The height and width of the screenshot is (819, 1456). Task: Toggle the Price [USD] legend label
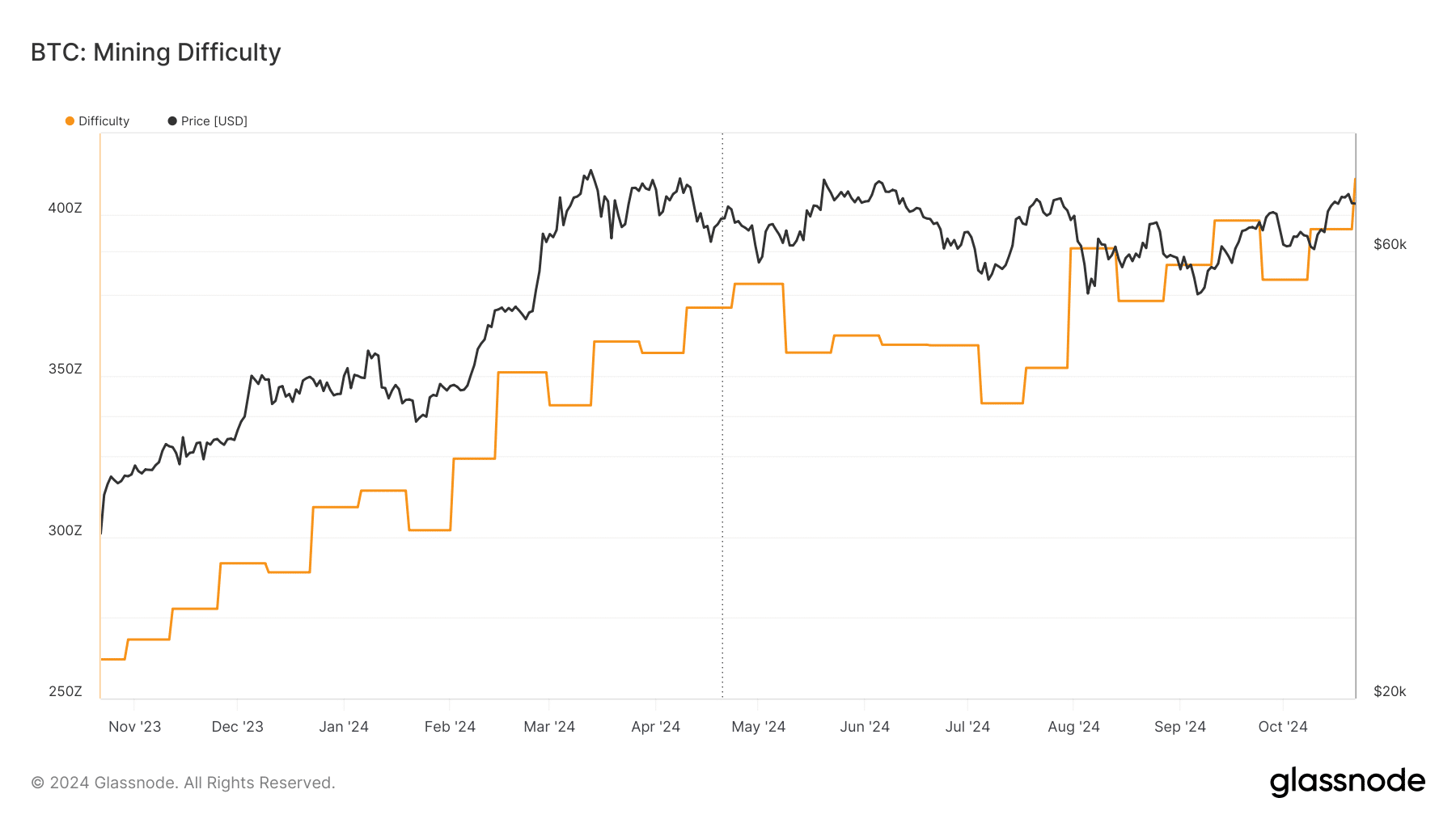pos(214,121)
